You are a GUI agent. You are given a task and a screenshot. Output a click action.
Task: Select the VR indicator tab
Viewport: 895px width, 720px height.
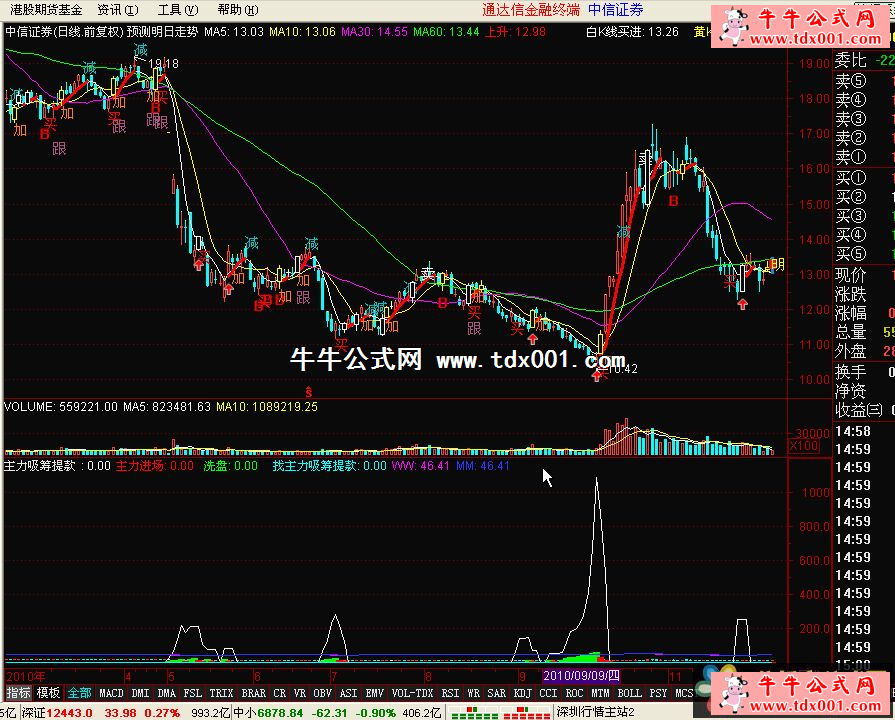(x=300, y=693)
